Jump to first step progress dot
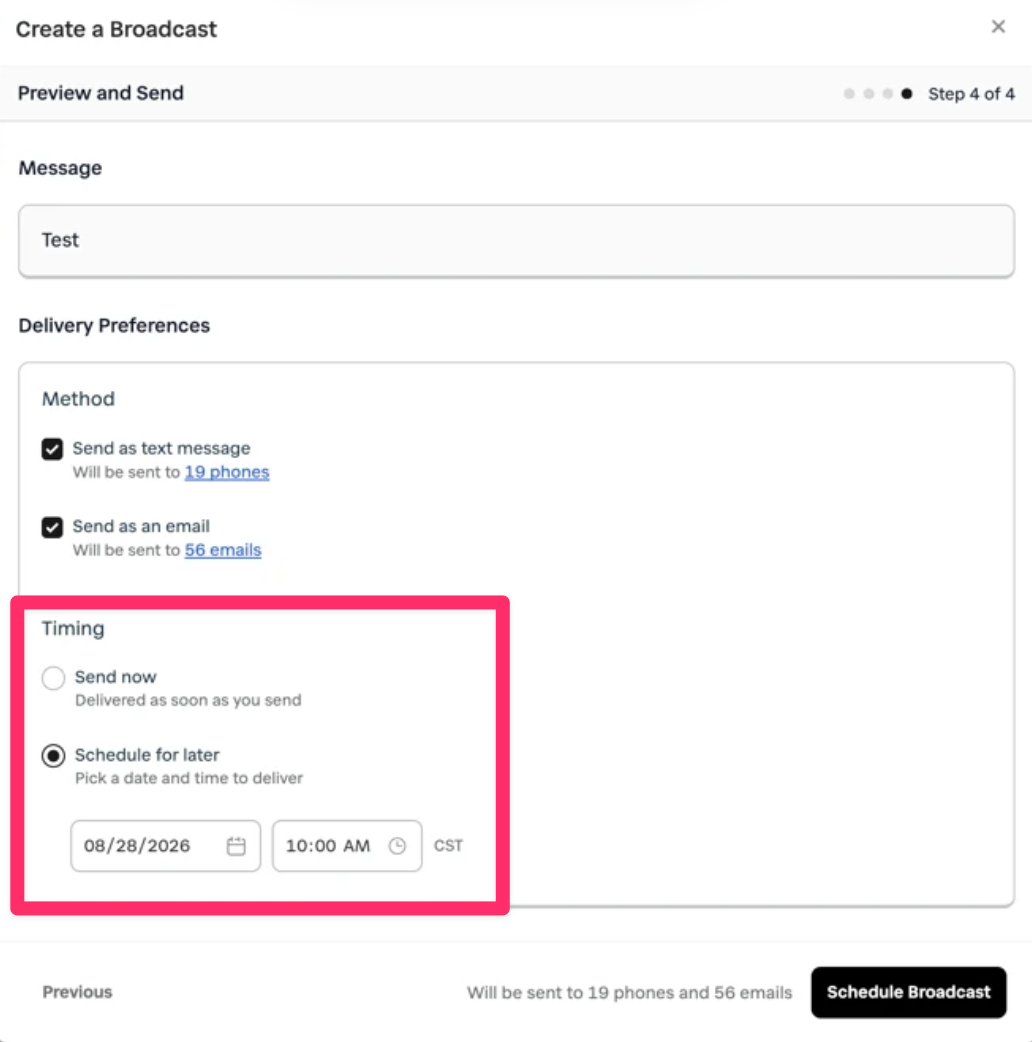Screen dimensions: 1032x1042 (x=849, y=94)
